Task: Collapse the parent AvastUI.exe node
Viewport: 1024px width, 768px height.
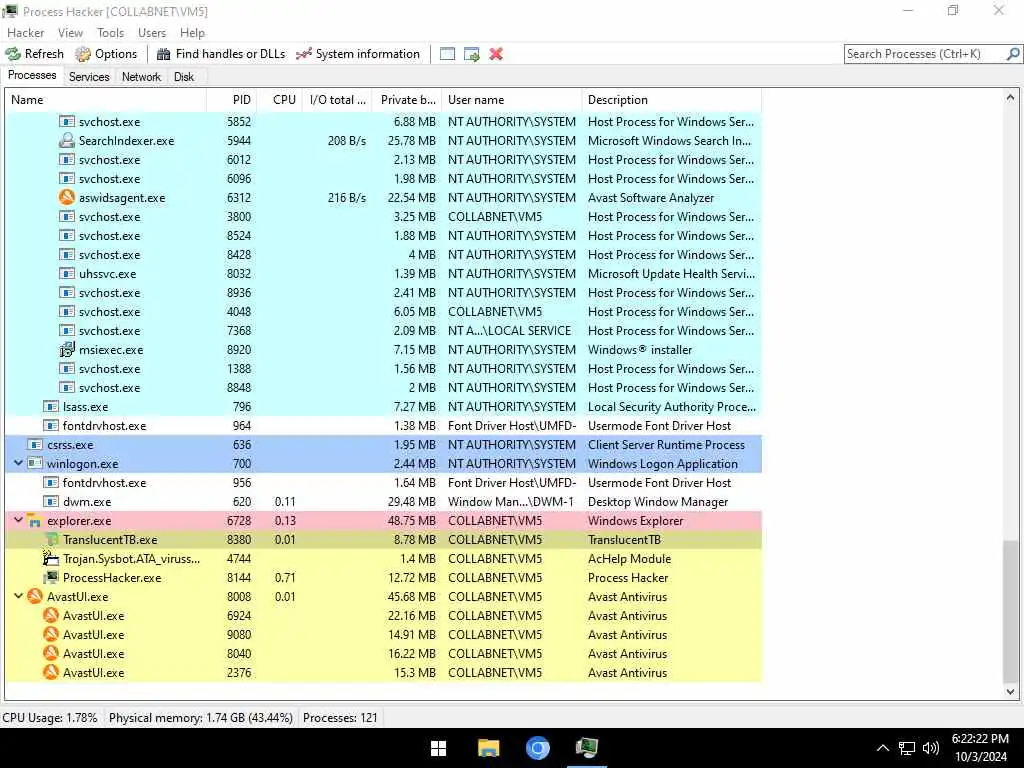Action: tap(18, 596)
